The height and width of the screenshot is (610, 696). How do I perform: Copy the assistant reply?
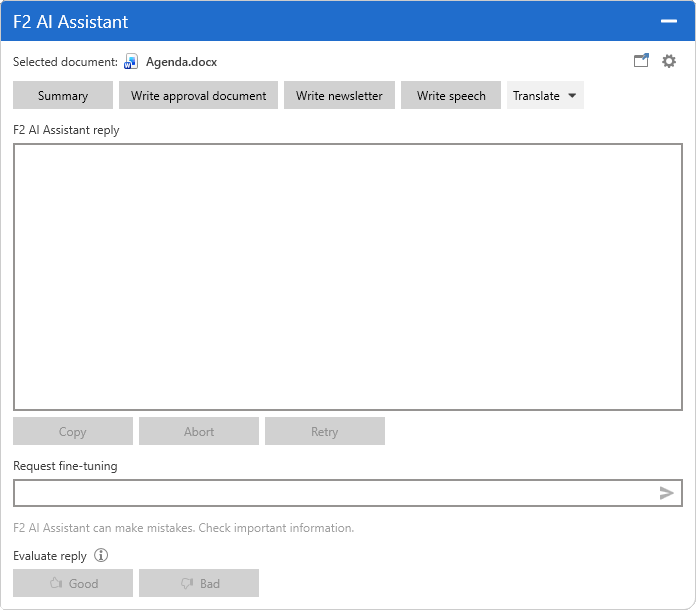point(73,431)
